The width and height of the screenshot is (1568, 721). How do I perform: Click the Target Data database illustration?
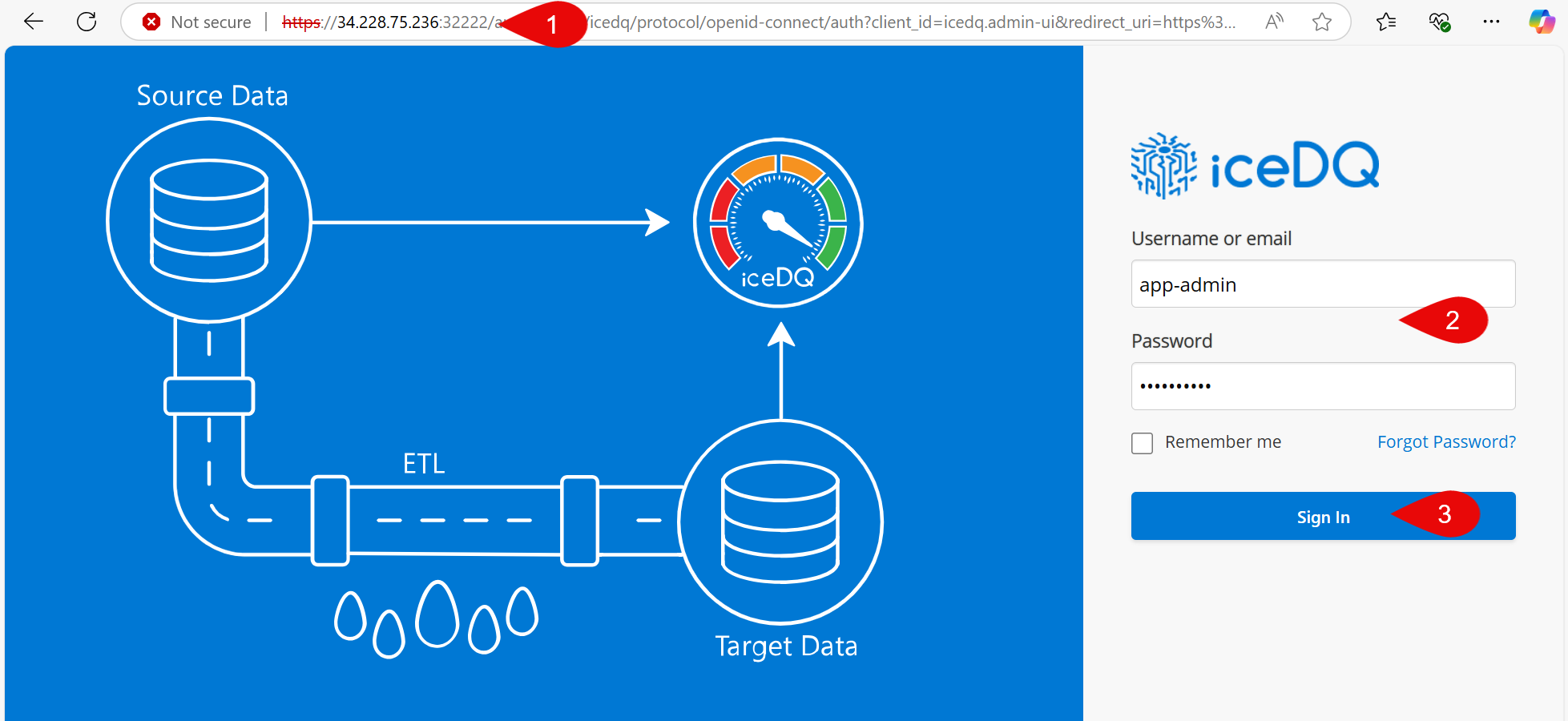click(x=780, y=522)
